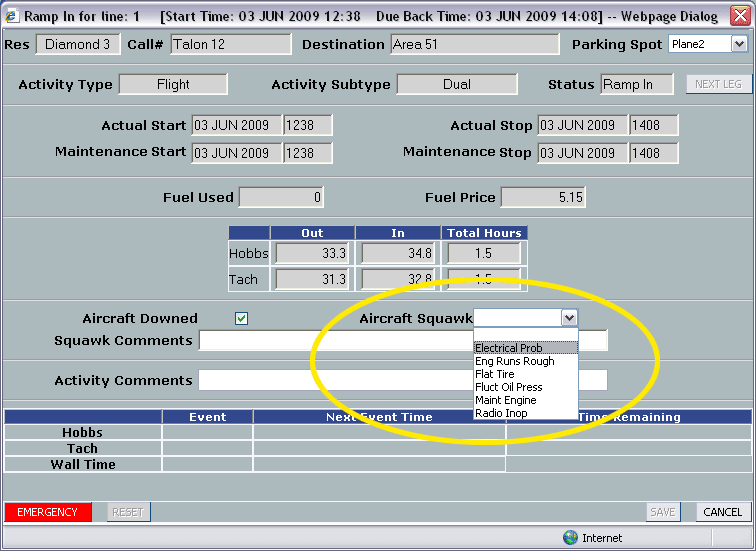Click the Tach Out value 31.3
The width and height of the screenshot is (756, 551).
tap(312, 279)
